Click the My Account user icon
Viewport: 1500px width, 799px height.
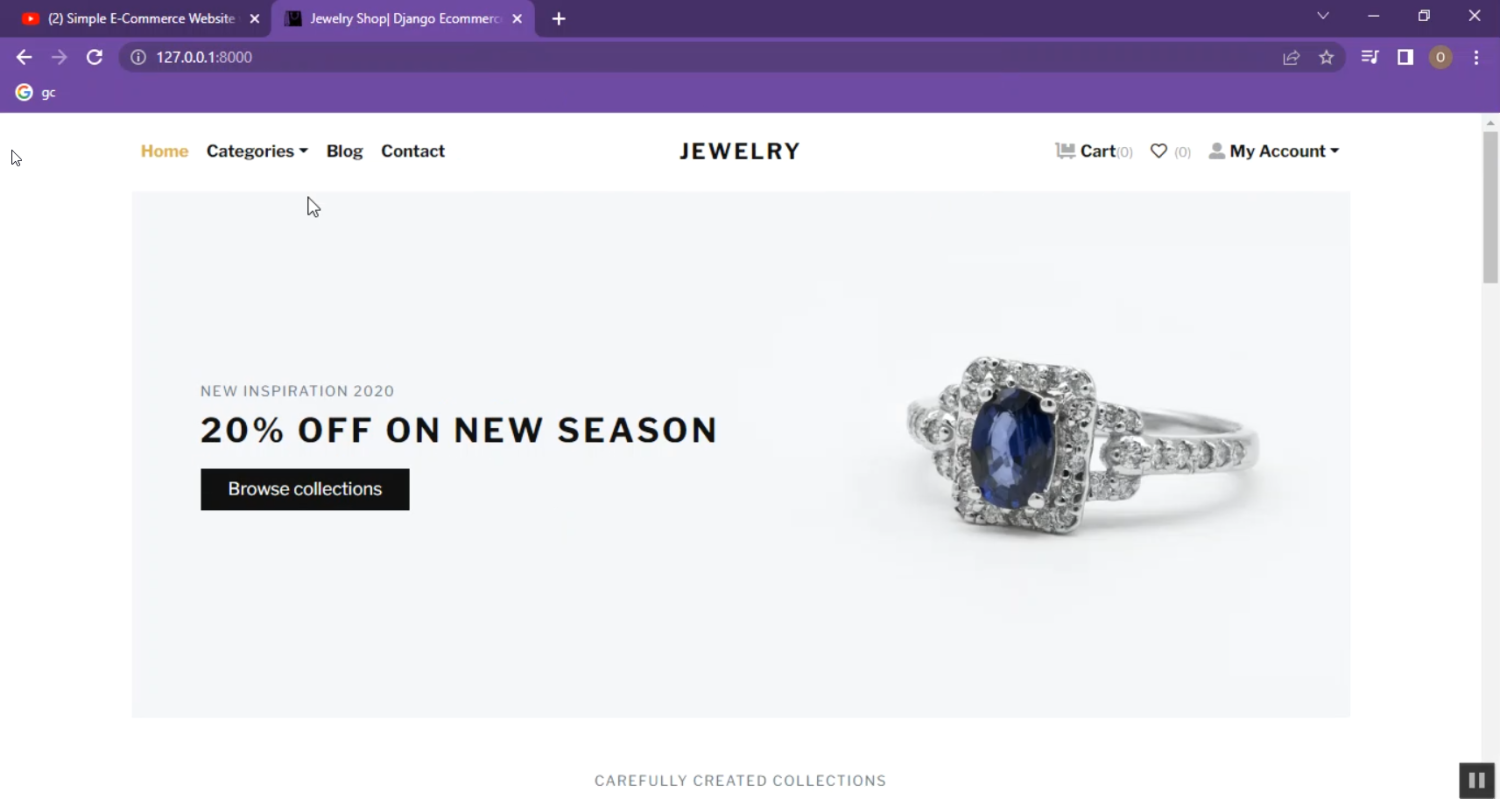tap(1217, 151)
